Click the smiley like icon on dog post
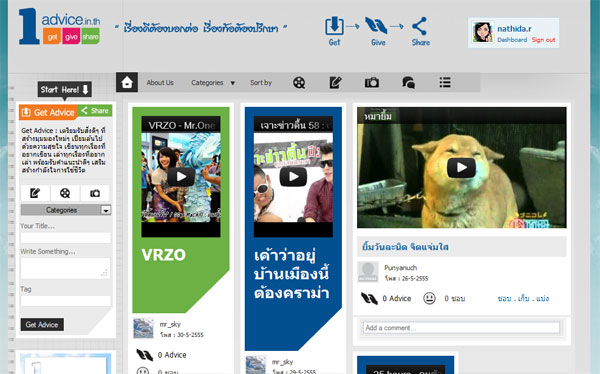This screenshot has width=600, height=374. point(429,298)
